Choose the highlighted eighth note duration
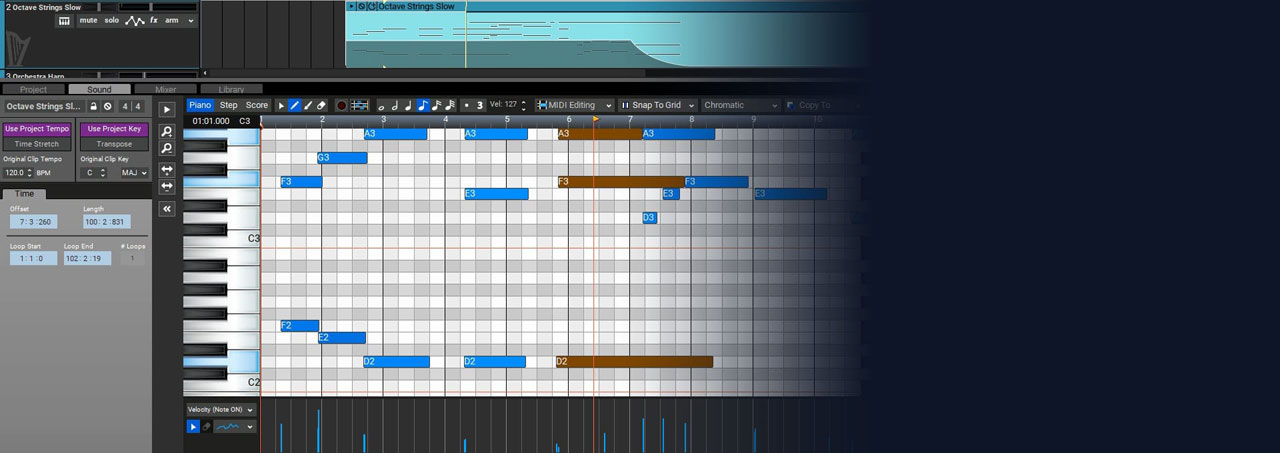The image size is (1280, 453). click(x=423, y=105)
